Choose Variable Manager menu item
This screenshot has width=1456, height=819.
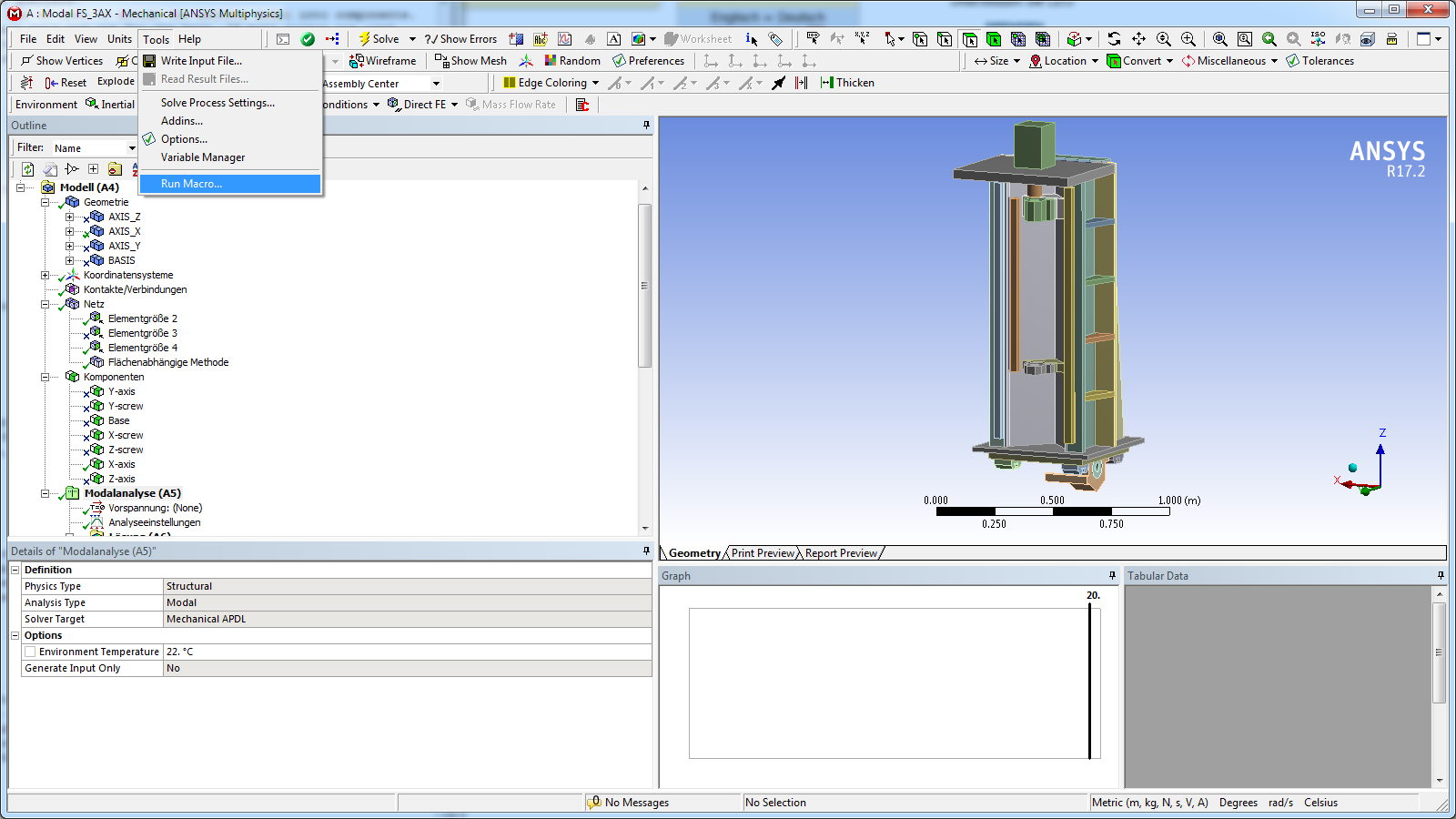(x=230, y=157)
